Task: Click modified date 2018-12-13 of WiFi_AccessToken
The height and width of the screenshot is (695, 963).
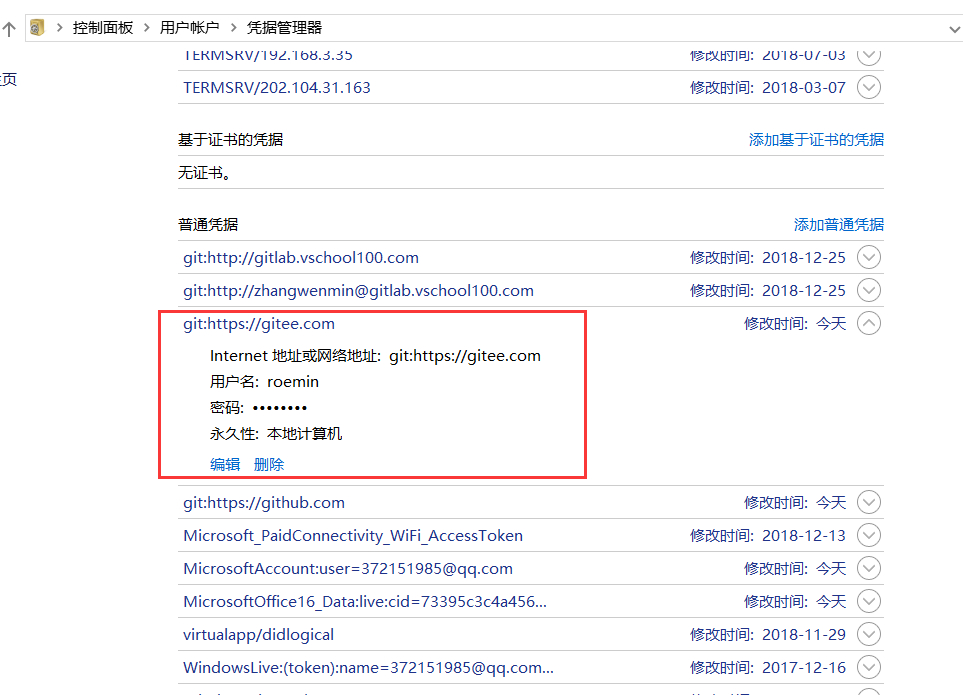Action: 803,536
